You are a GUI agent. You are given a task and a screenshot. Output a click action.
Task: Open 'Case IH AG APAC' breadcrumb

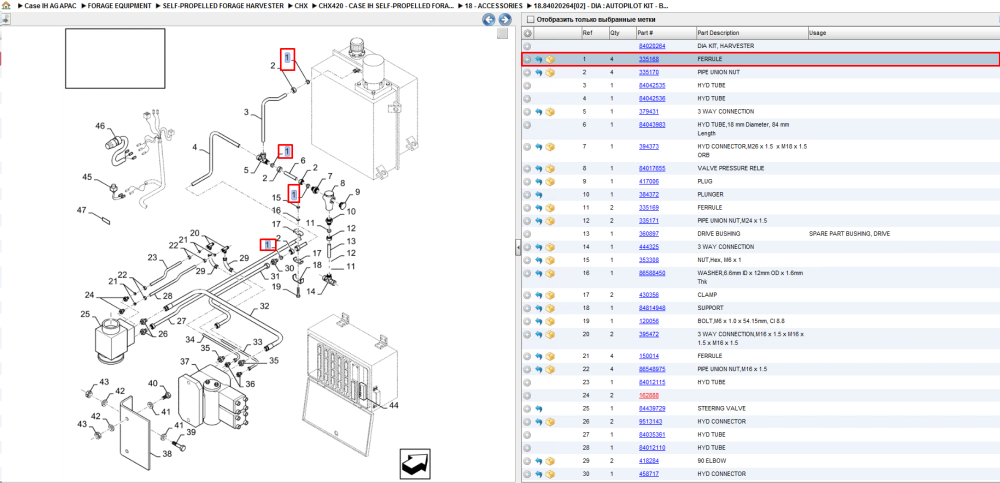(x=50, y=5)
